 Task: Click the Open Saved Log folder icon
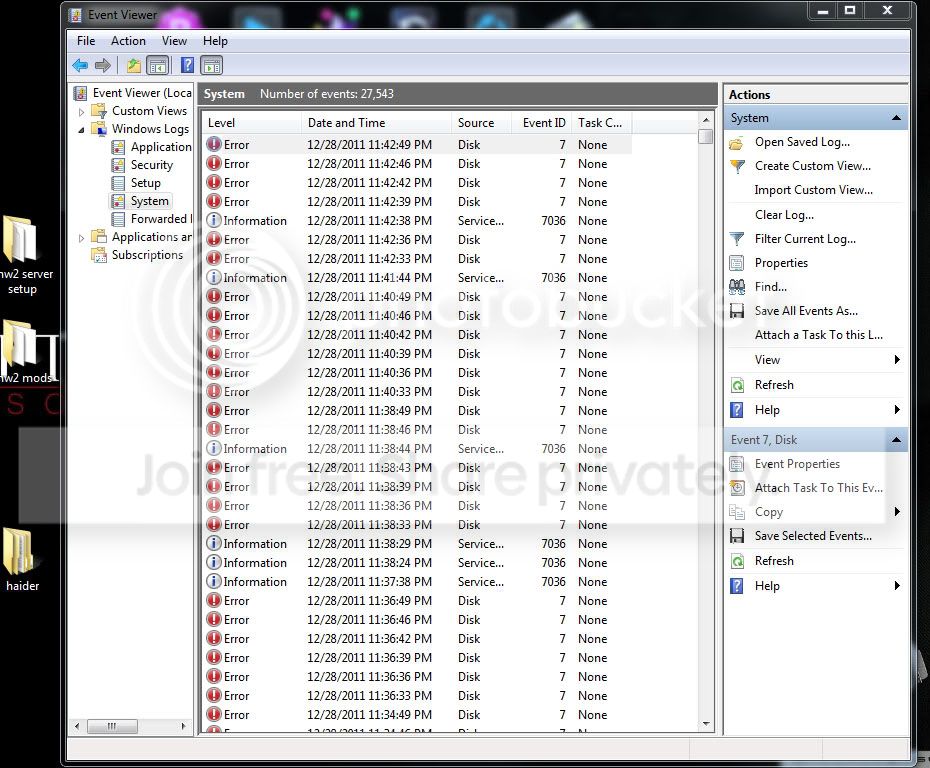click(737, 142)
